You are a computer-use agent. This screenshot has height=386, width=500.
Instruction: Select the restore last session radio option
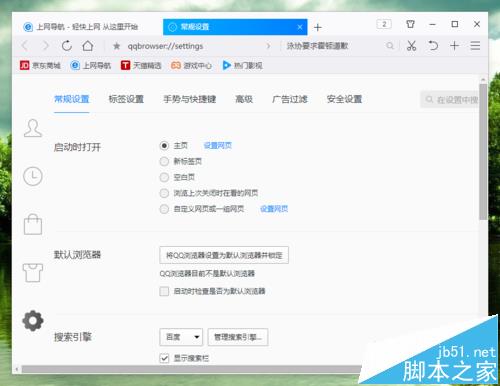pos(164,193)
